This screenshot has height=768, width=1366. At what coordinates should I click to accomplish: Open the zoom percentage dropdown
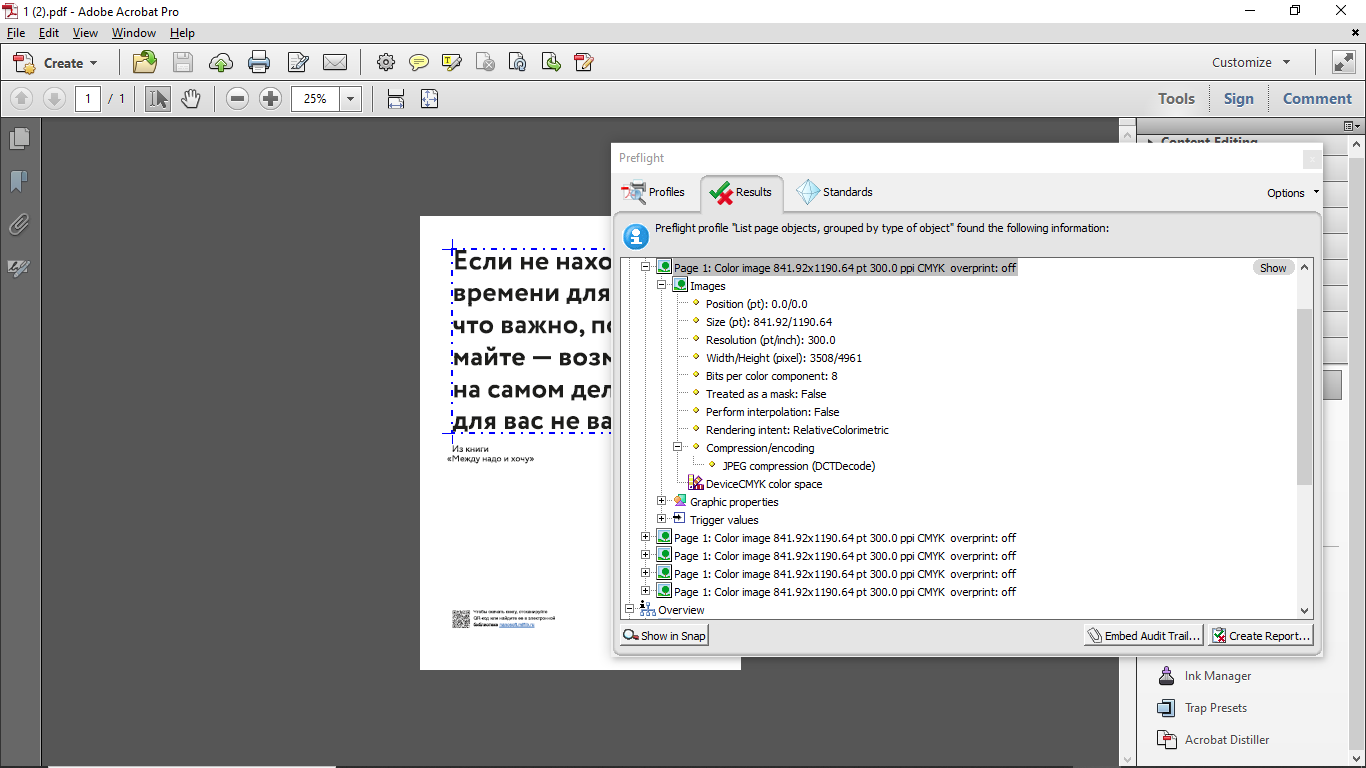coord(350,99)
